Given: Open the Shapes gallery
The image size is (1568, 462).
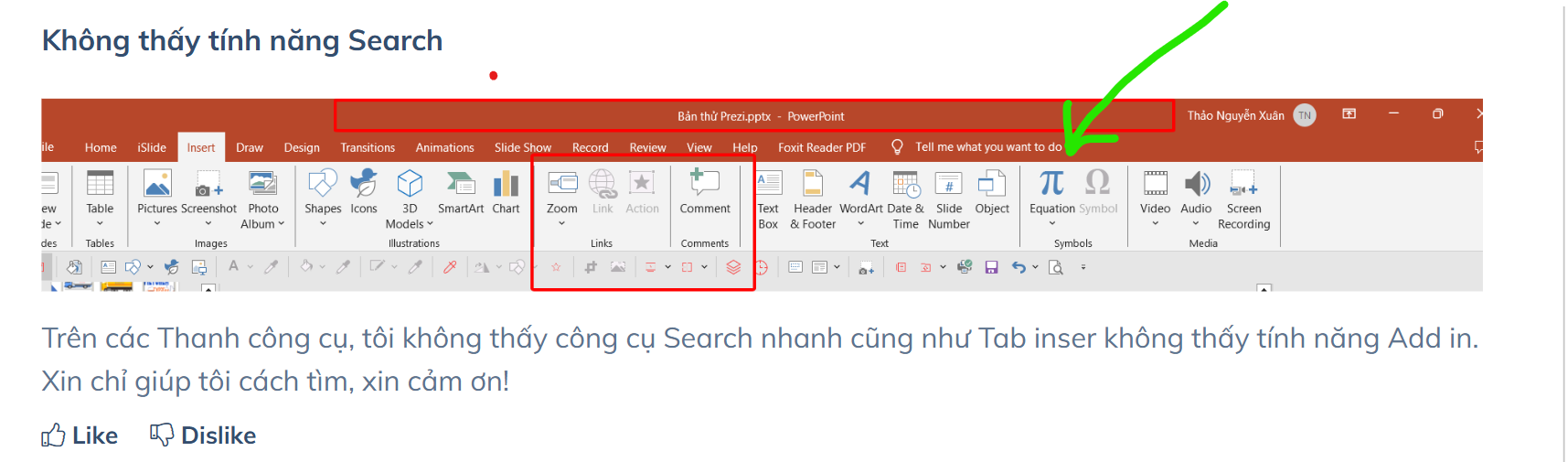Looking at the screenshot, I should 323,199.
